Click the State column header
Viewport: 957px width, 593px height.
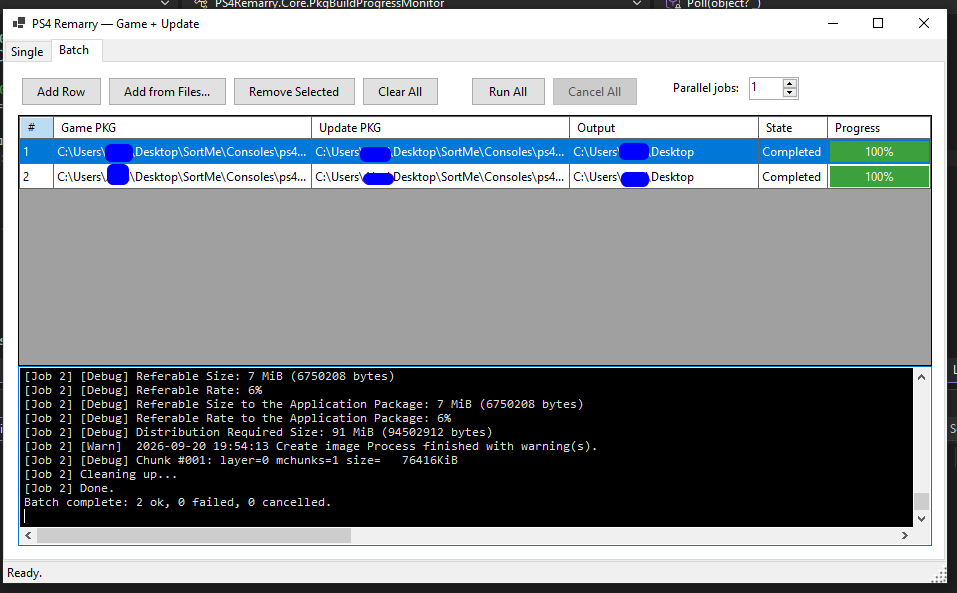[793, 128]
